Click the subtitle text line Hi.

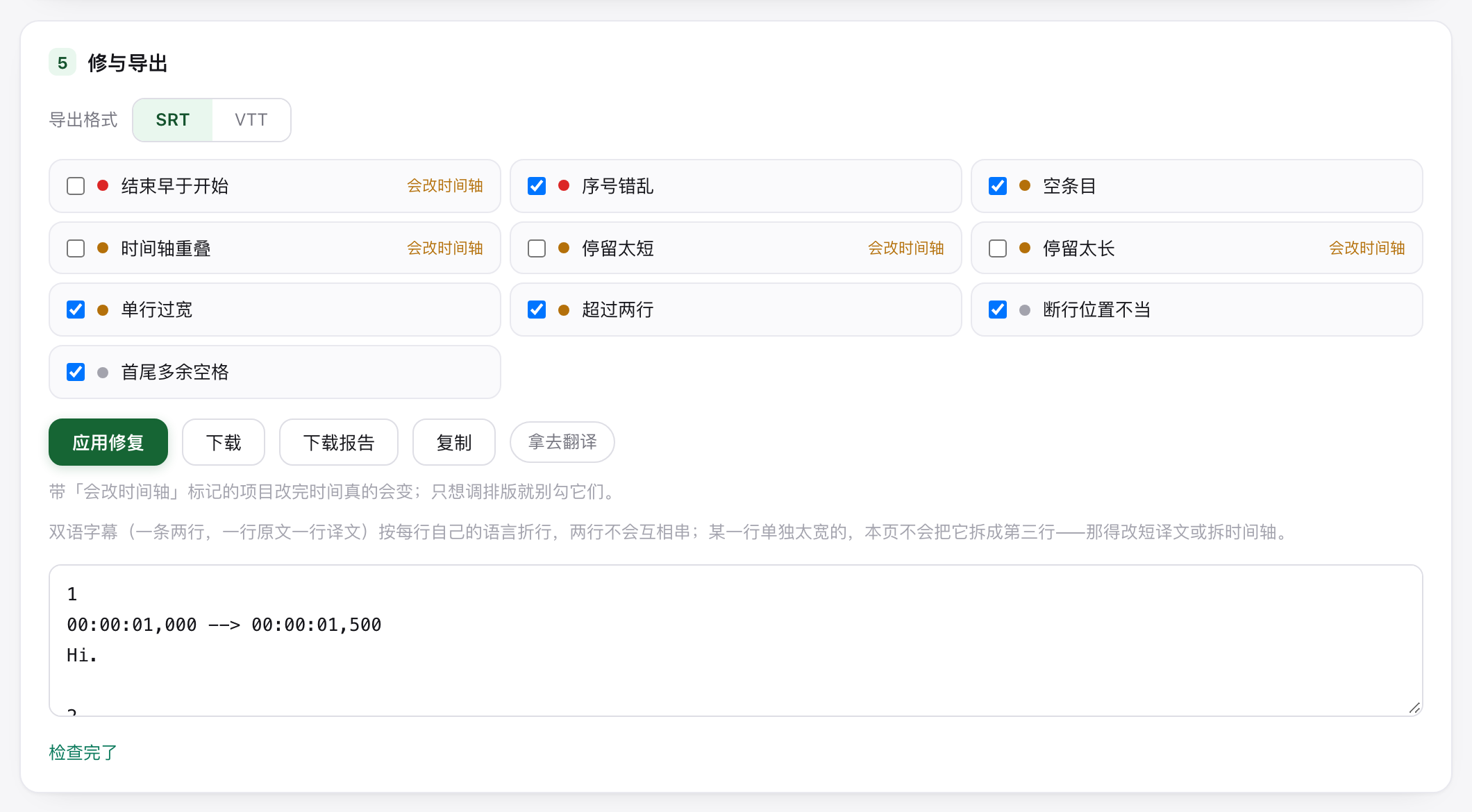(82, 655)
